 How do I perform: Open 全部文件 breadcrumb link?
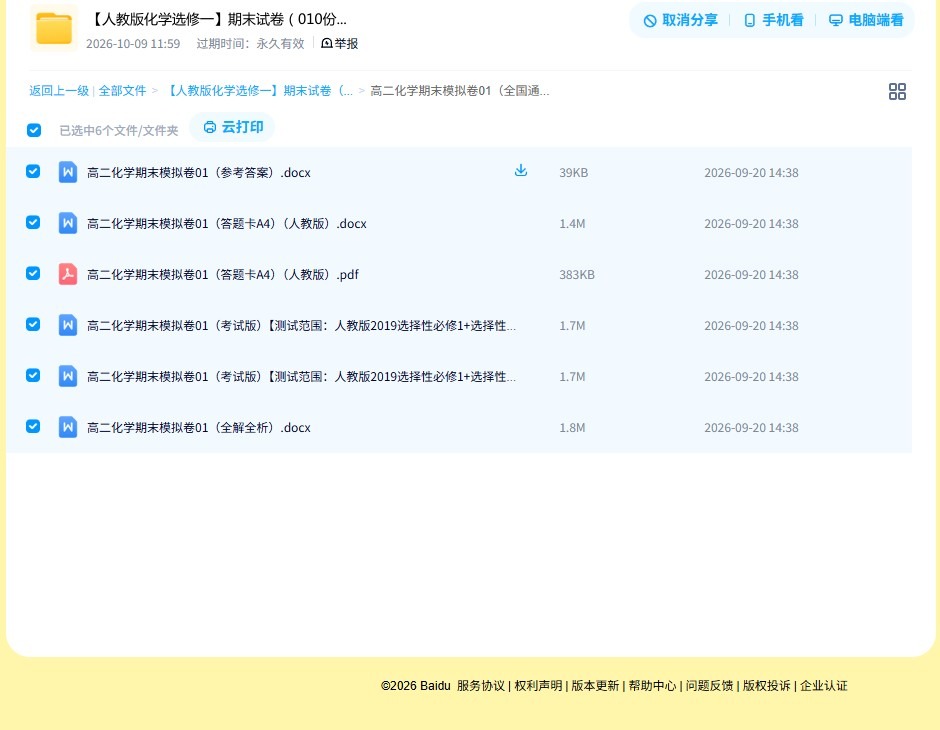(x=122, y=91)
